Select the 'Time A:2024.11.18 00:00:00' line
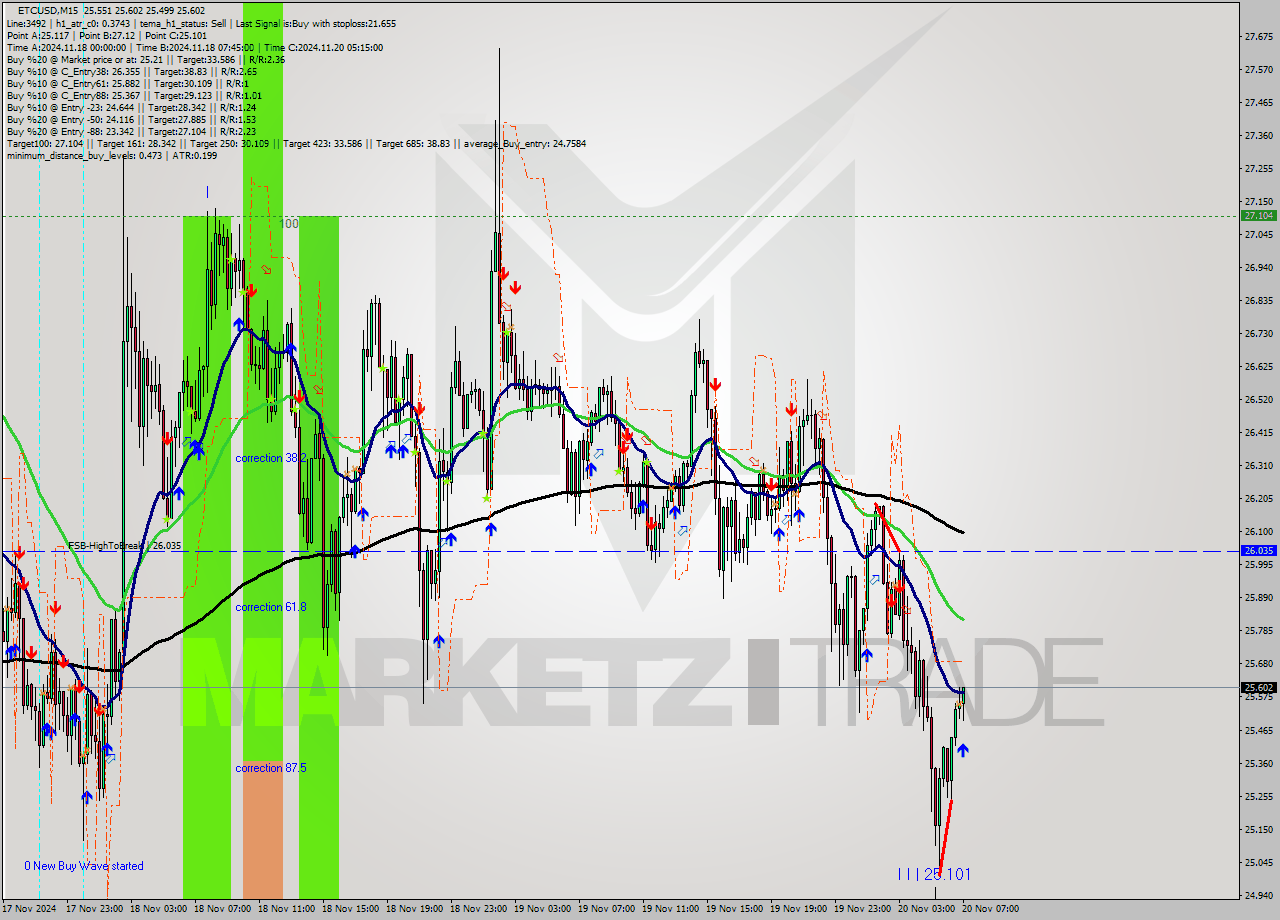The width and height of the screenshot is (1280, 920). click(x=195, y=47)
